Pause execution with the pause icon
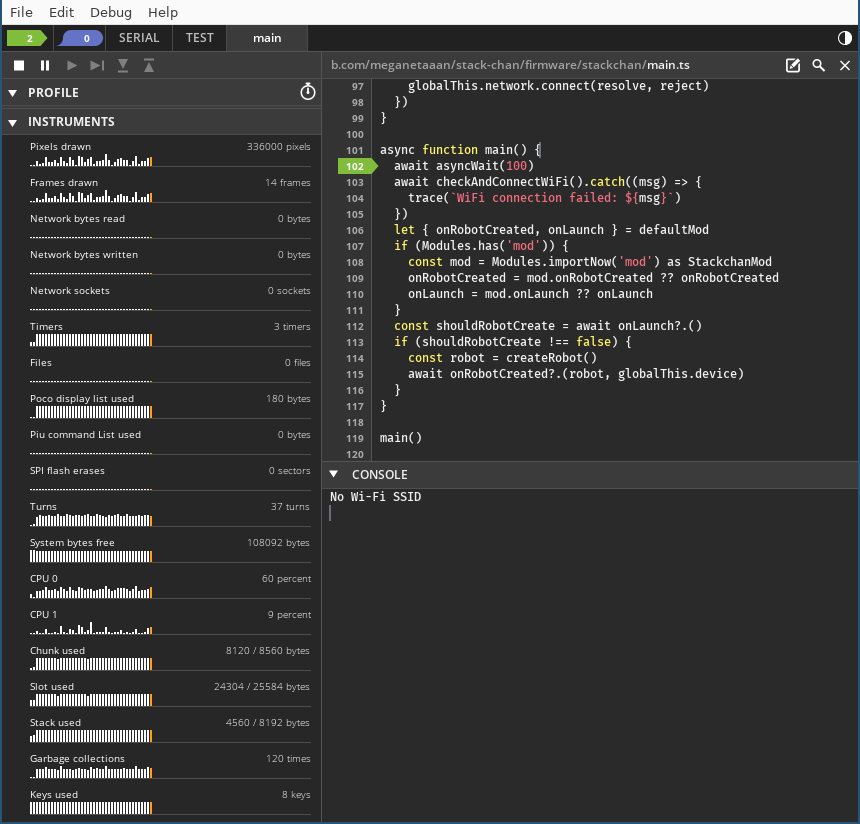 point(45,66)
